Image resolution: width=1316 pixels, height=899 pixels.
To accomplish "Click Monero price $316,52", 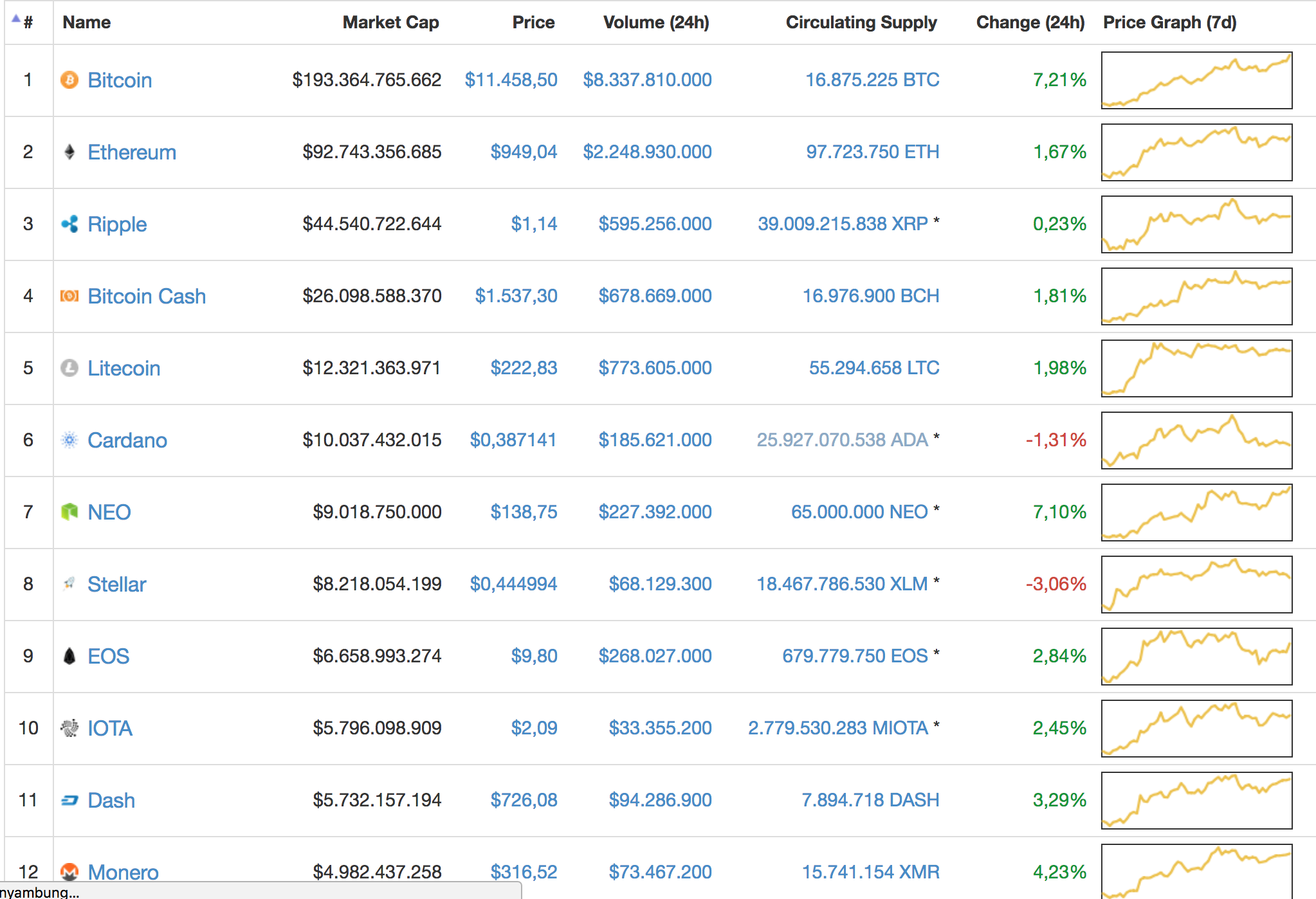I will coord(524,872).
